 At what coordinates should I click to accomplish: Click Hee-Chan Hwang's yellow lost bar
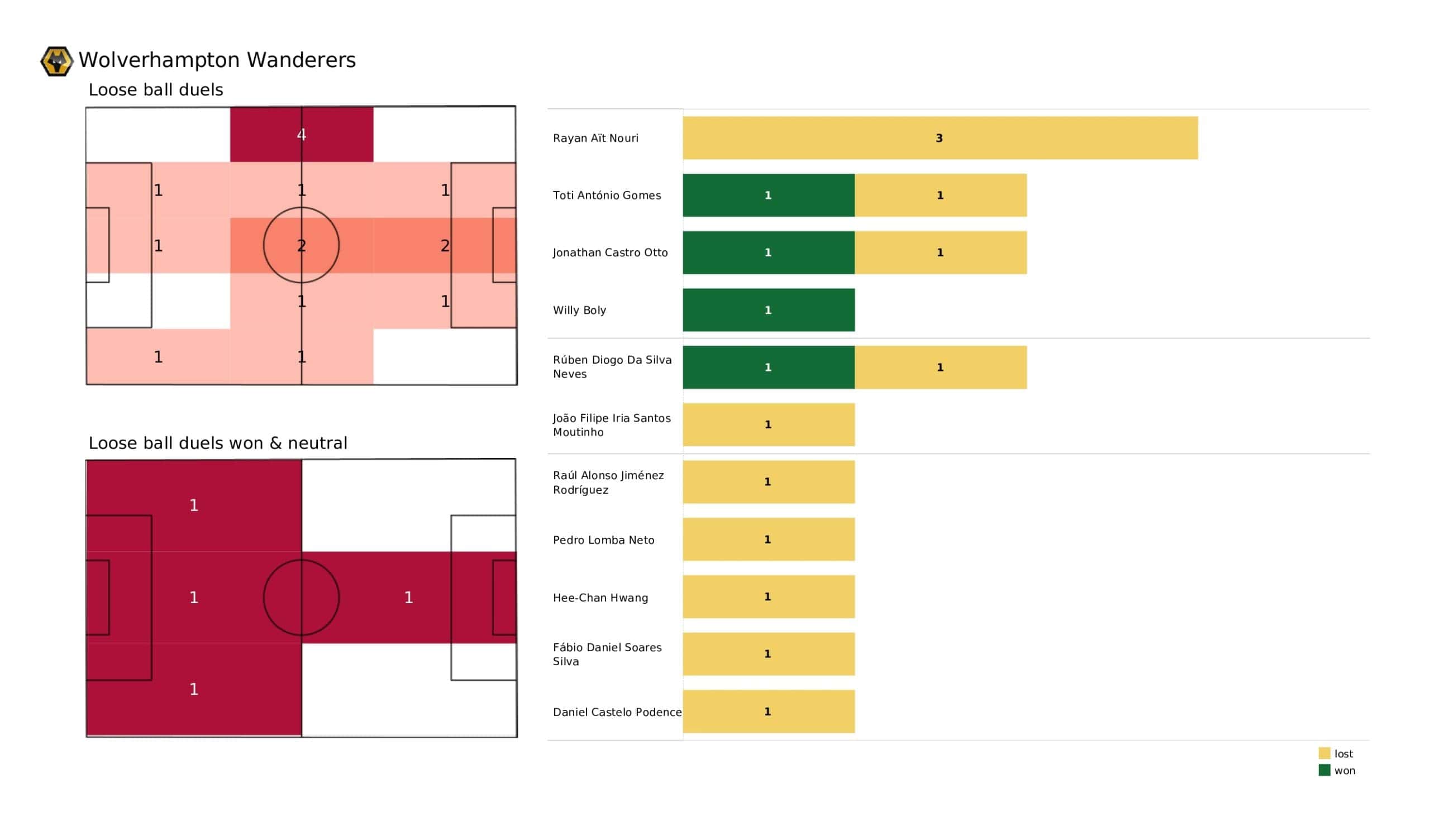click(768, 596)
